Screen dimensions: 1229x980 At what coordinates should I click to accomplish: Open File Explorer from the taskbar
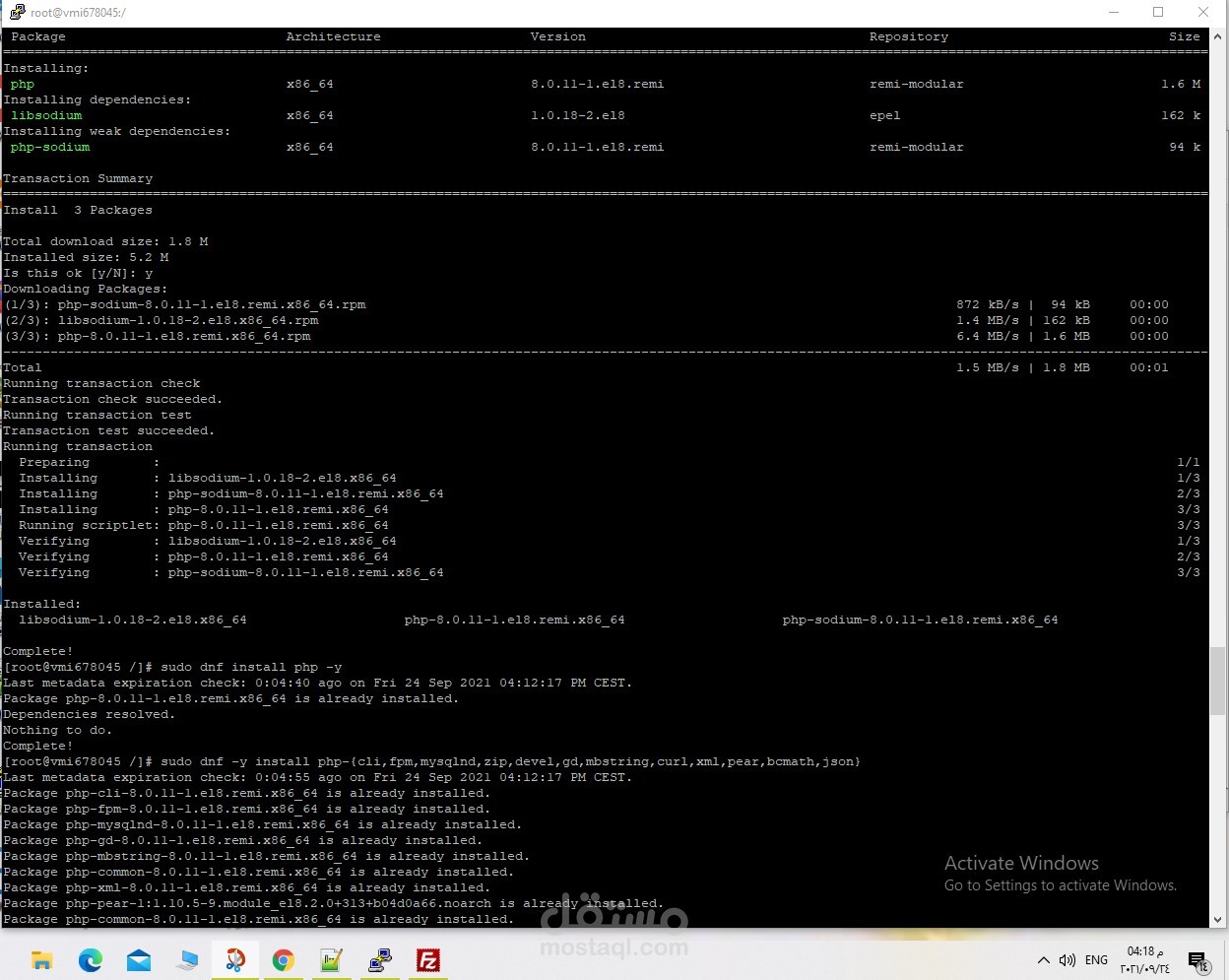click(x=41, y=960)
